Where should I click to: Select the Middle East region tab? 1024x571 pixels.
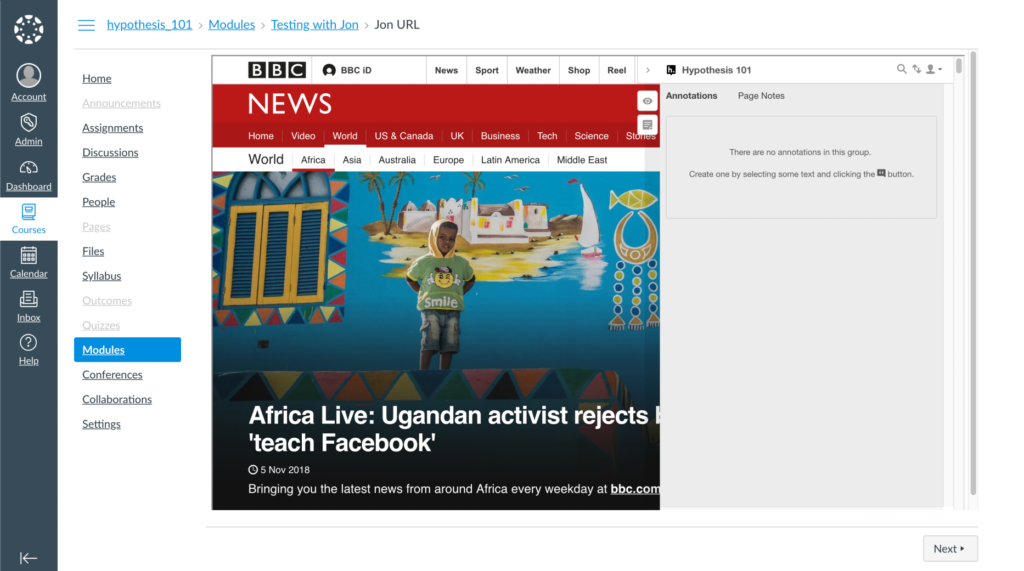coord(582,159)
